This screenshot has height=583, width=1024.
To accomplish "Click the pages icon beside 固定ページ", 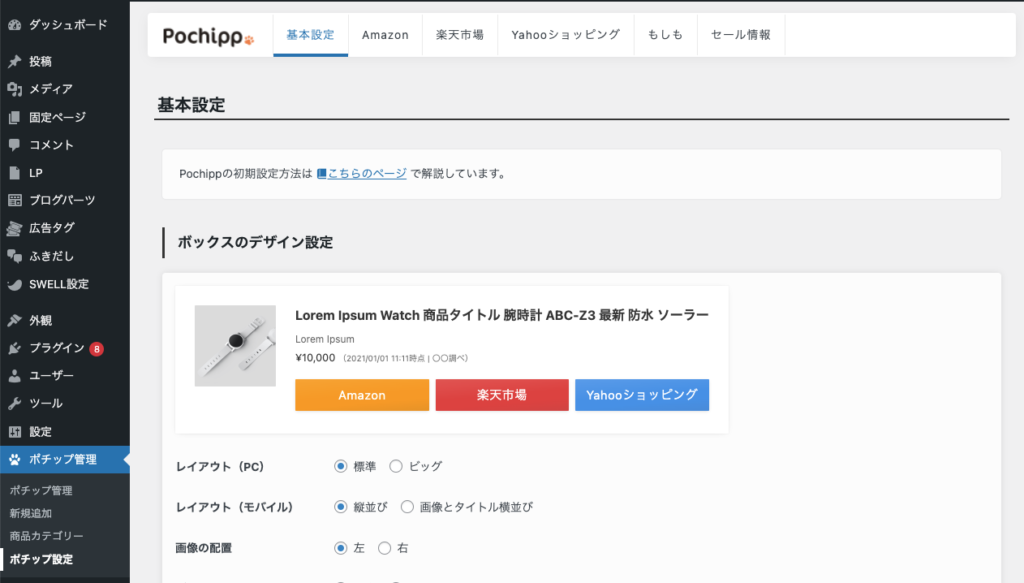I will 14,118.
